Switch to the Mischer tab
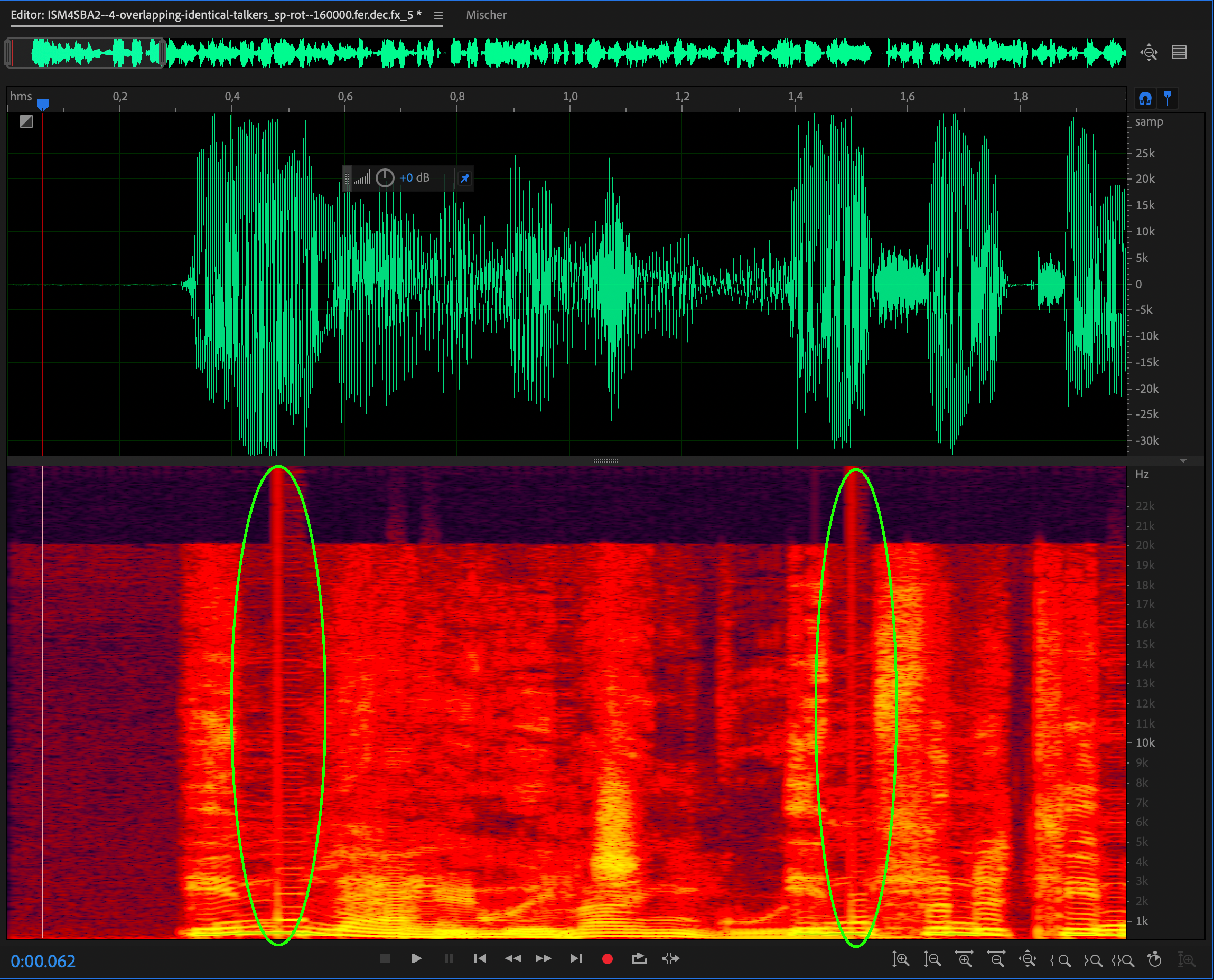The image size is (1214, 980). coord(485,15)
